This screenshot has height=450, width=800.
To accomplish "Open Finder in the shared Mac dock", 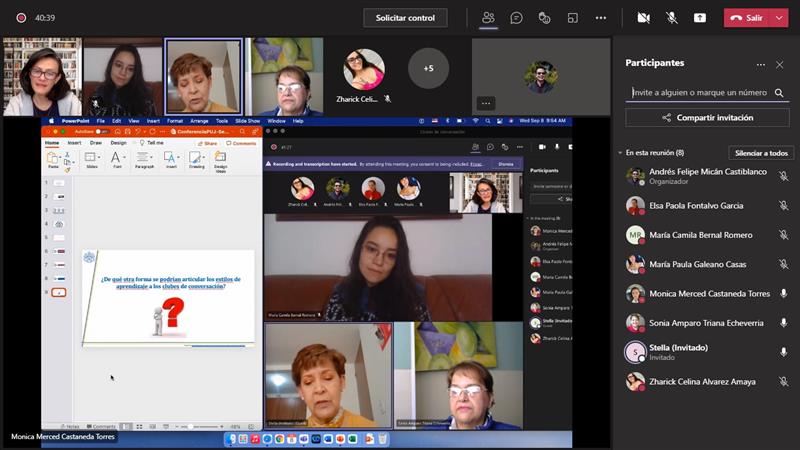I will [x=232, y=439].
